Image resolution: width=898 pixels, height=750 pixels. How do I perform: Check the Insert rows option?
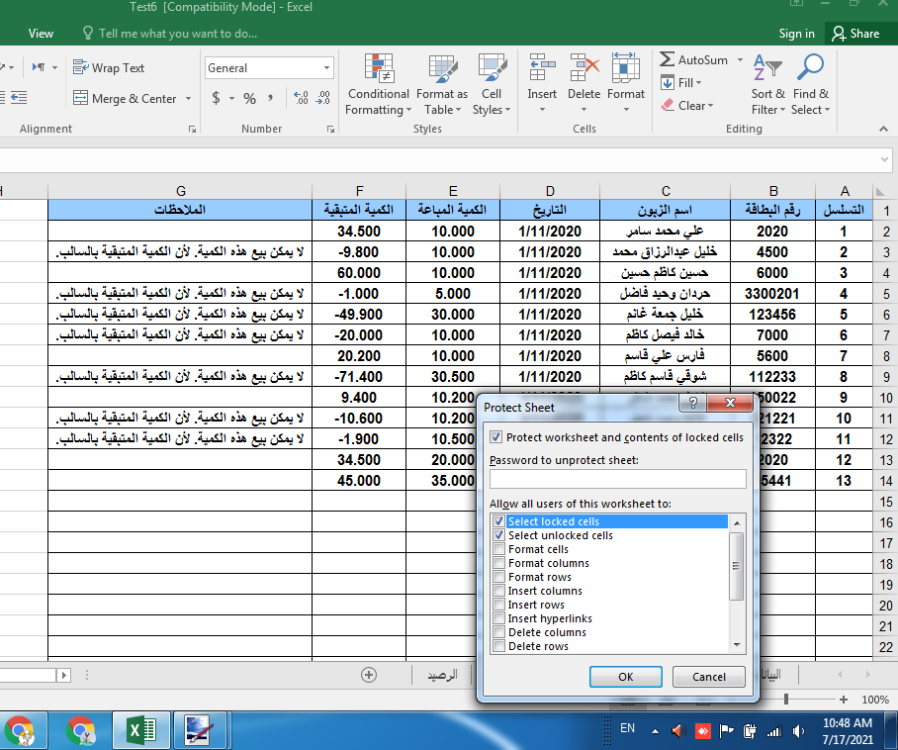pyautogui.click(x=499, y=605)
